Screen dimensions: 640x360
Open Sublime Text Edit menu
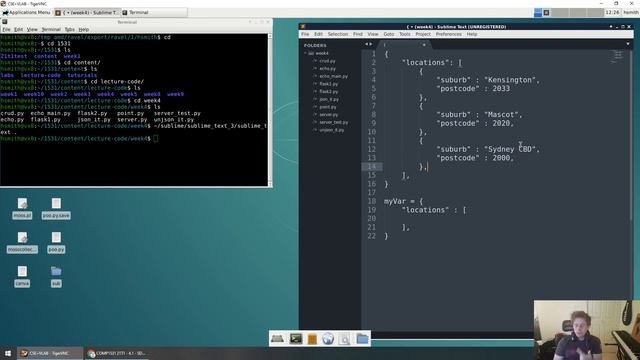point(318,34)
